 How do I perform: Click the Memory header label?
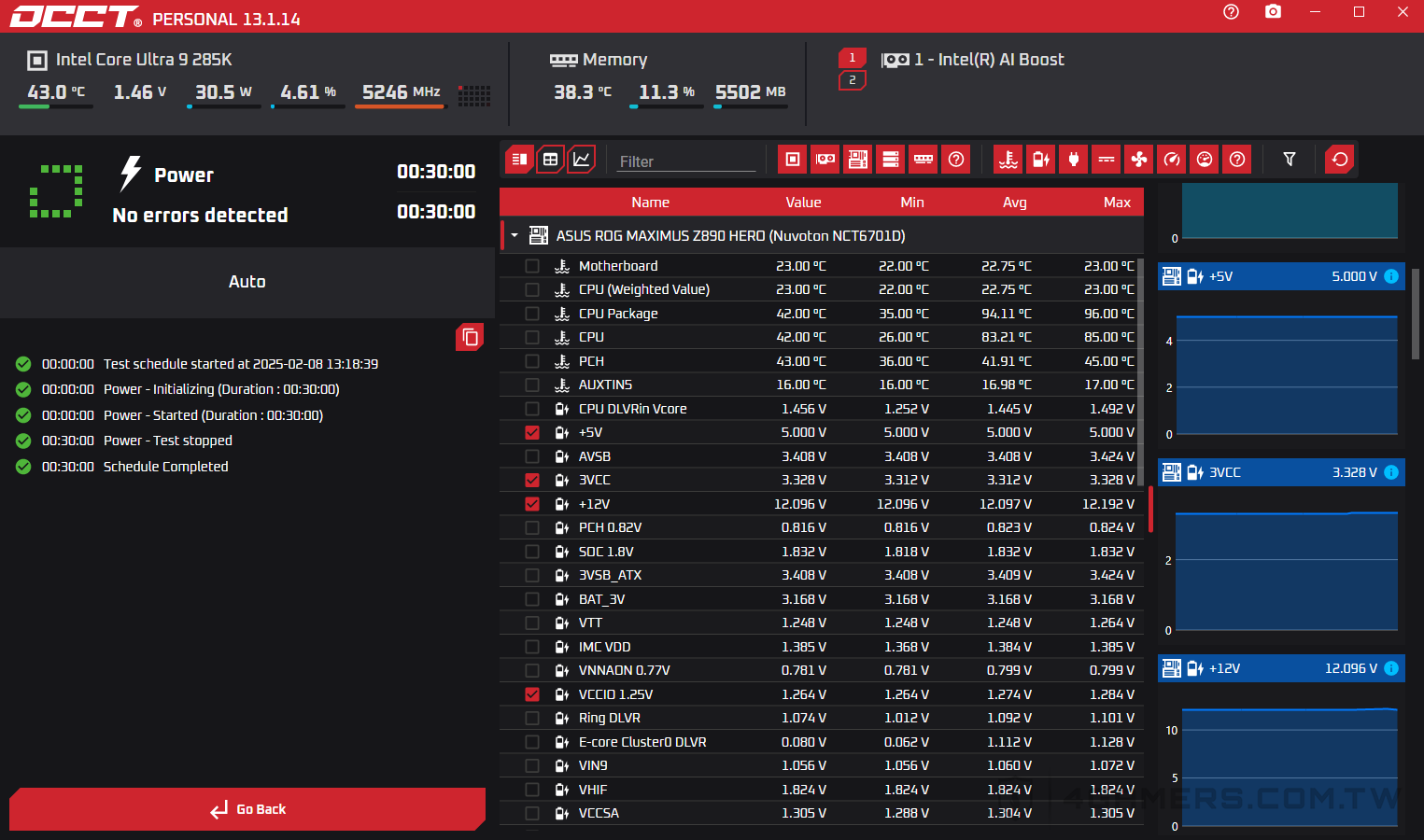614,60
